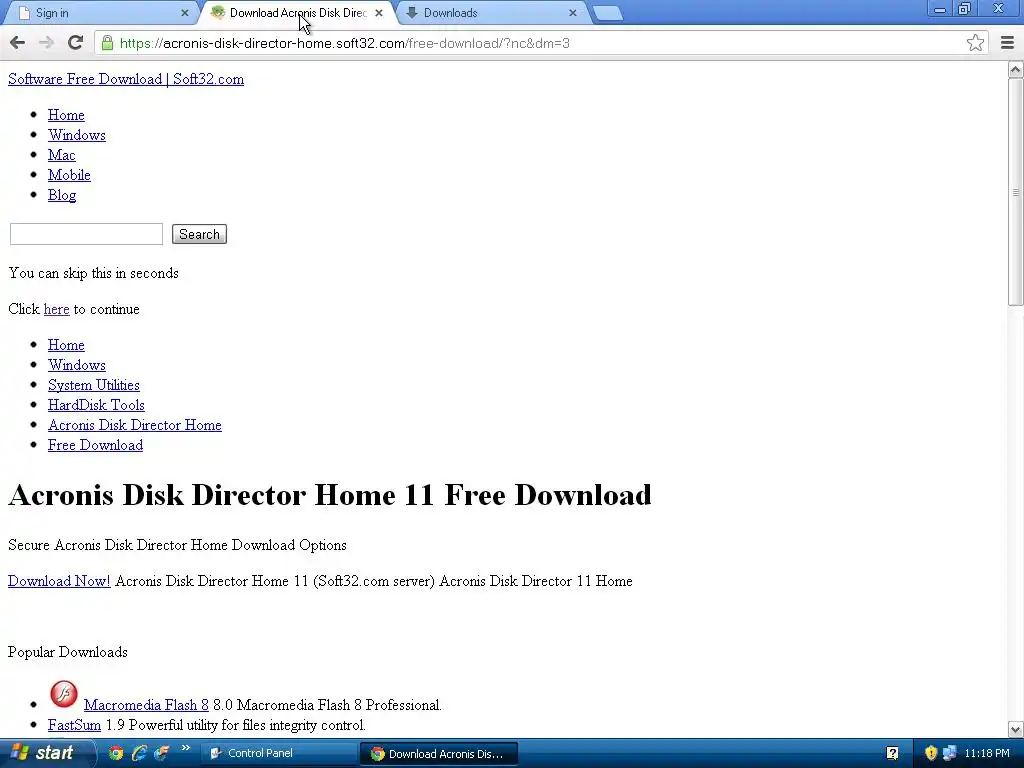
Task: Click the third quick launch icon
Action: tap(161, 753)
